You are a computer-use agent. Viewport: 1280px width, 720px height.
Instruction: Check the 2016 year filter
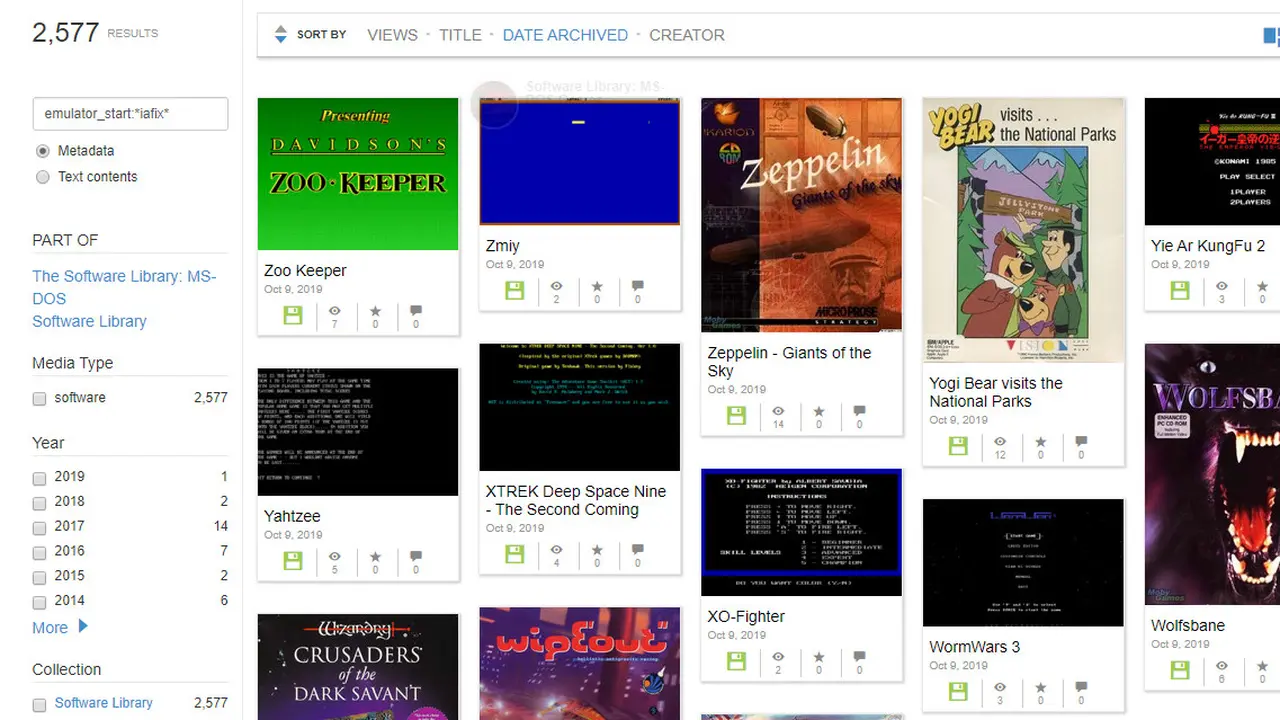(40, 553)
